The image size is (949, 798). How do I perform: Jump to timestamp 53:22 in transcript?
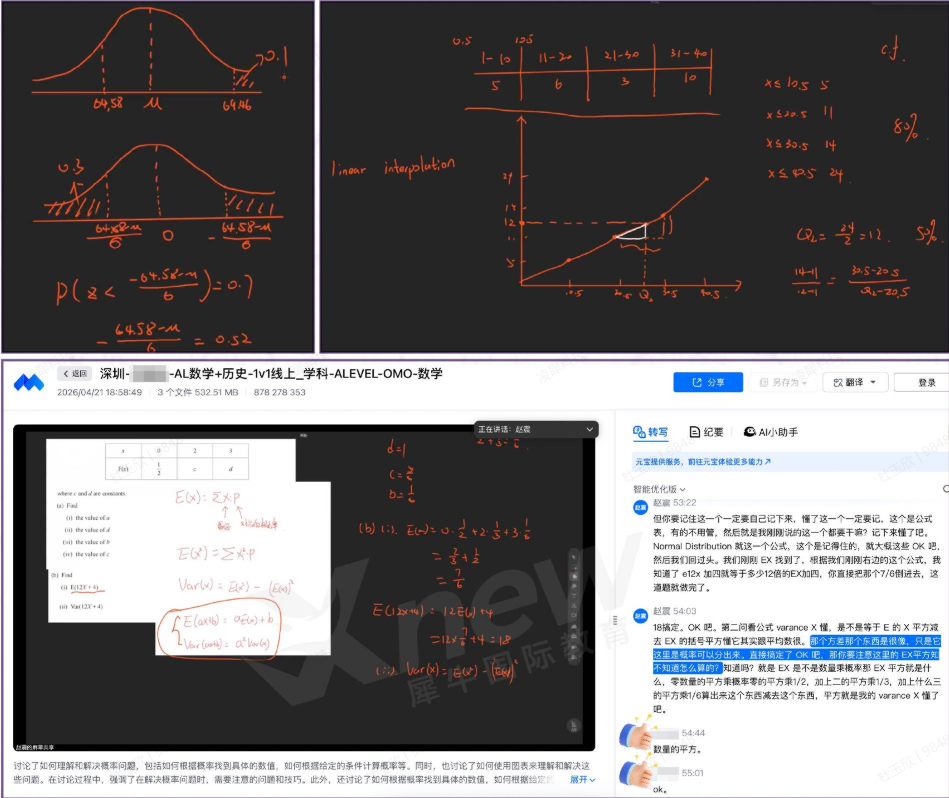684,503
